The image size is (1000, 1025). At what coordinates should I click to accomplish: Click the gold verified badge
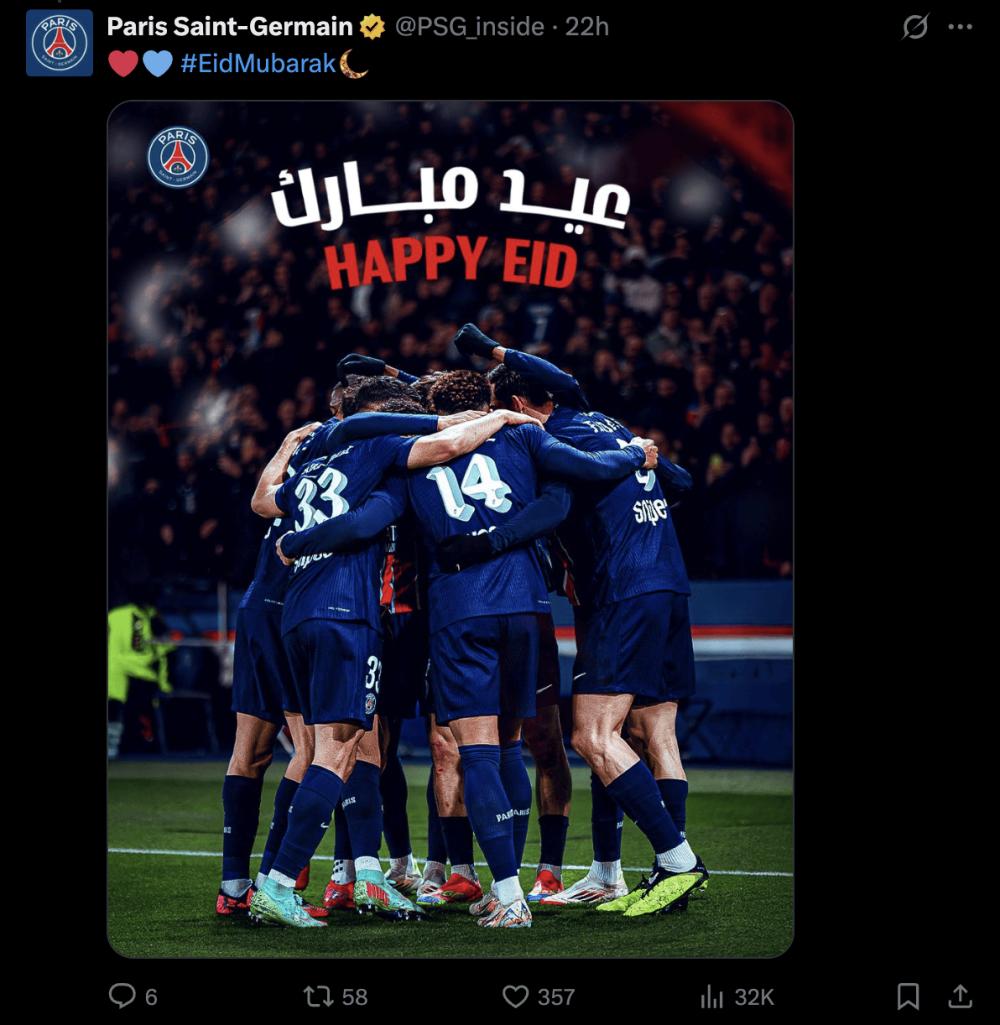point(373,27)
